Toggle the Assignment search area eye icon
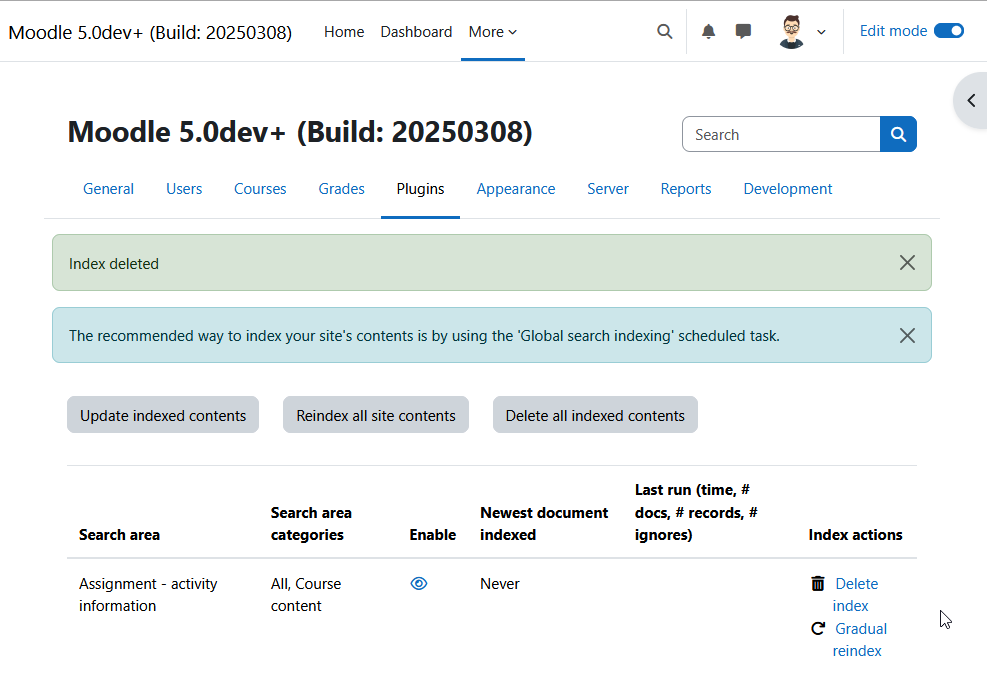The image size is (987, 688). (x=419, y=584)
